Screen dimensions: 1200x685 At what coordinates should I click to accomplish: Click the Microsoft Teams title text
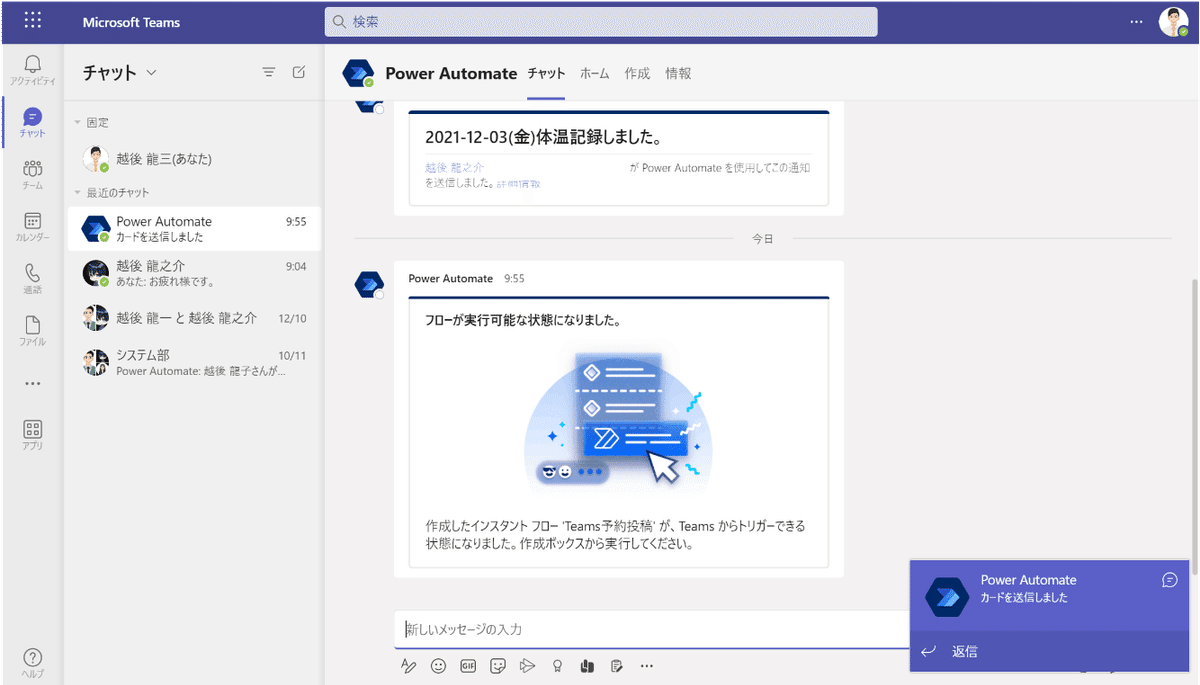coord(131,22)
